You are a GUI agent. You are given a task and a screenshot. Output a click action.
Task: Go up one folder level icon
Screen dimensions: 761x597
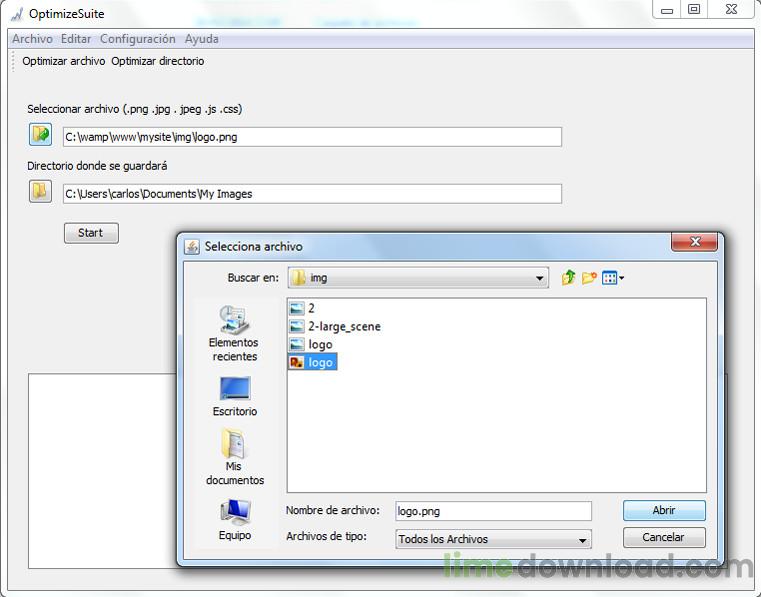pyautogui.click(x=568, y=278)
